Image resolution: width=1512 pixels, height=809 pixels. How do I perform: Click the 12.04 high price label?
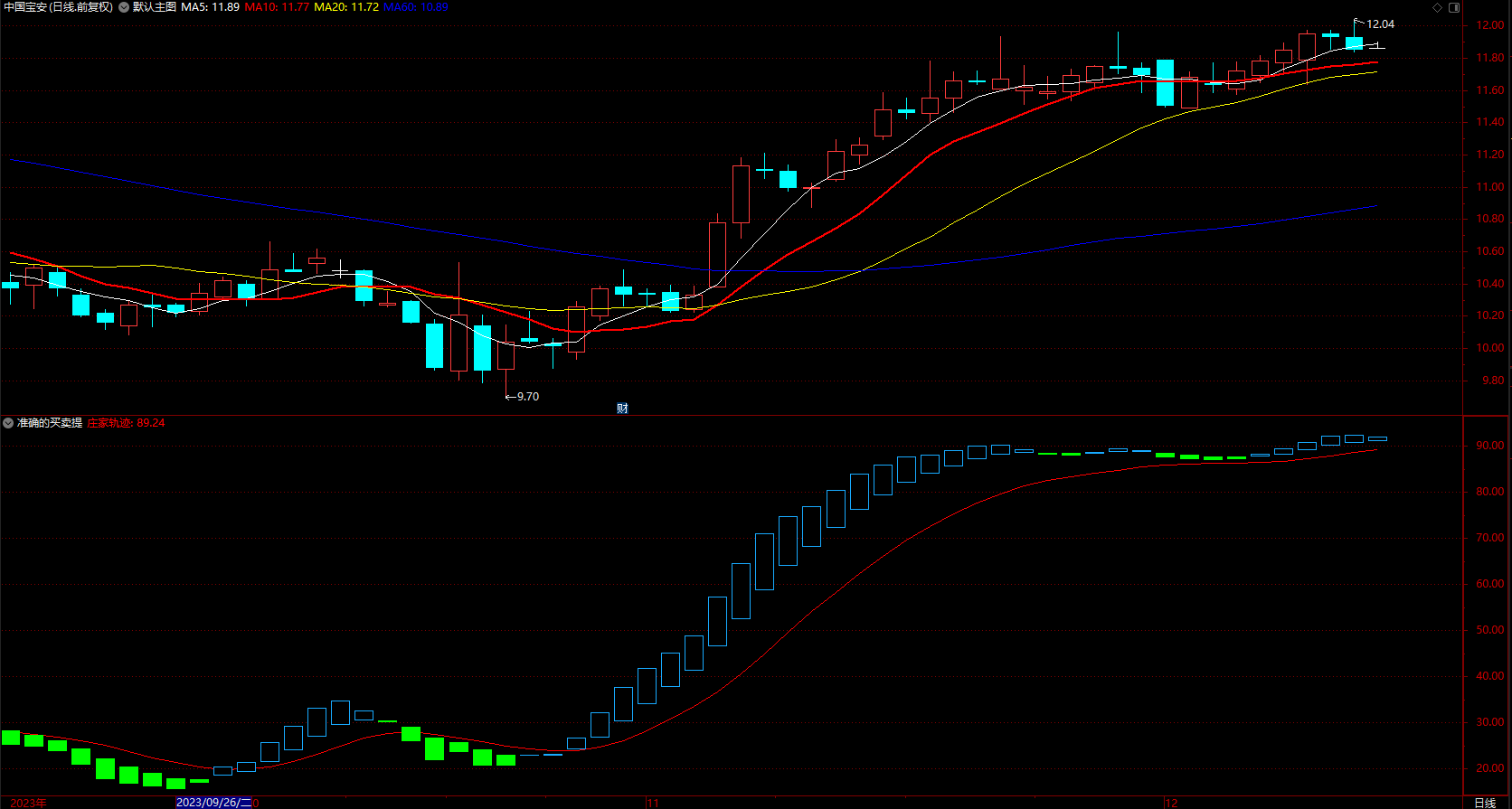[1380, 24]
